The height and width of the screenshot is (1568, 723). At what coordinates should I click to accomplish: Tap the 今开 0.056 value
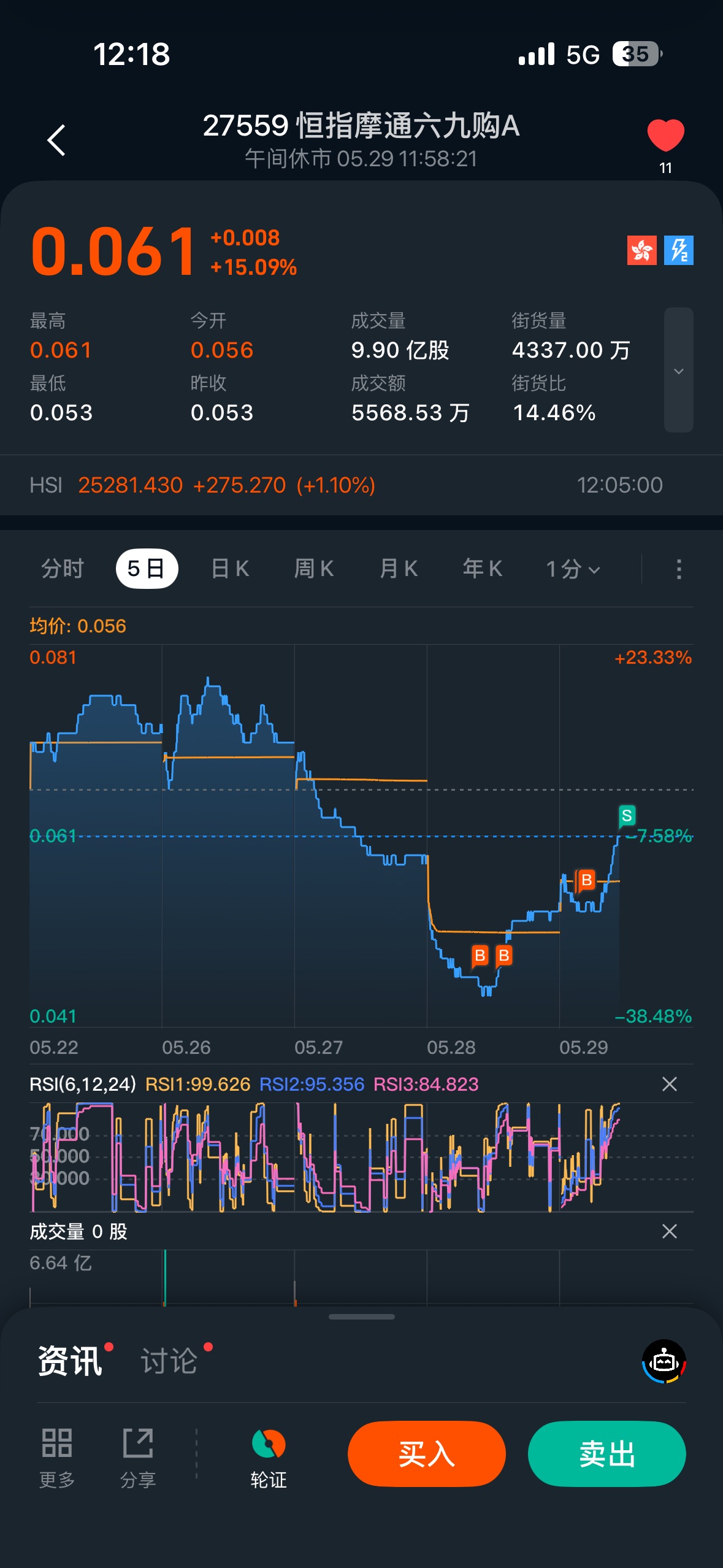coord(222,350)
